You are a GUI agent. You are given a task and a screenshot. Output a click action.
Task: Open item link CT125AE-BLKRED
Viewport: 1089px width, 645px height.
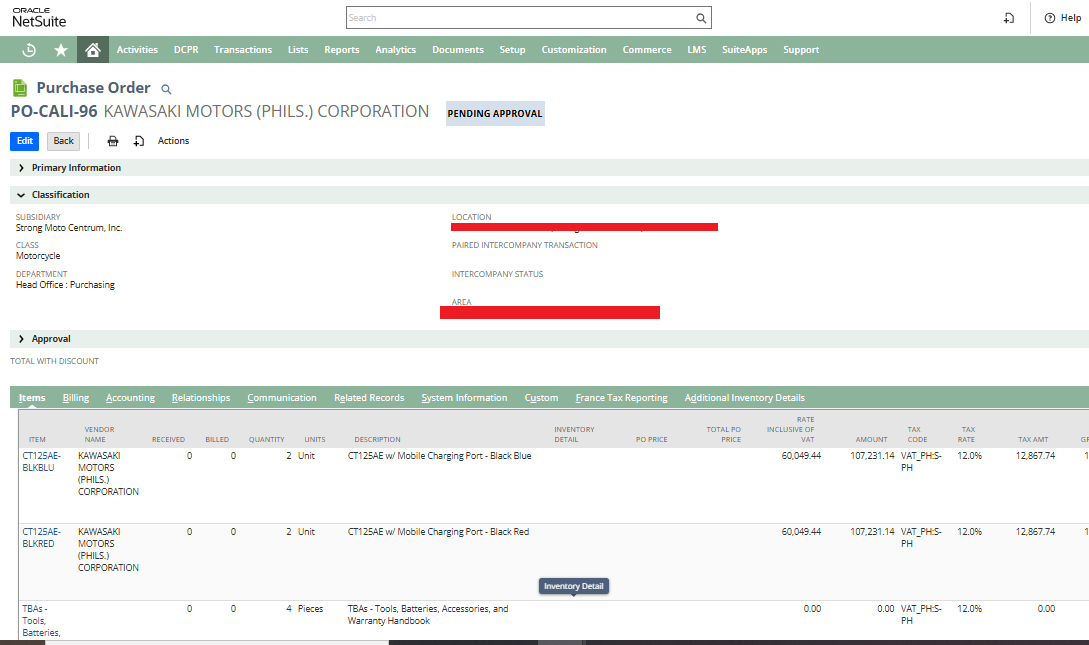coord(42,537)
